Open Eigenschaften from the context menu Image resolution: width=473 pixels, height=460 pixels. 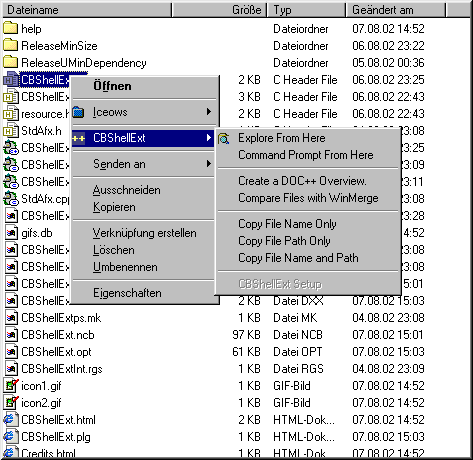pos(127,293)
